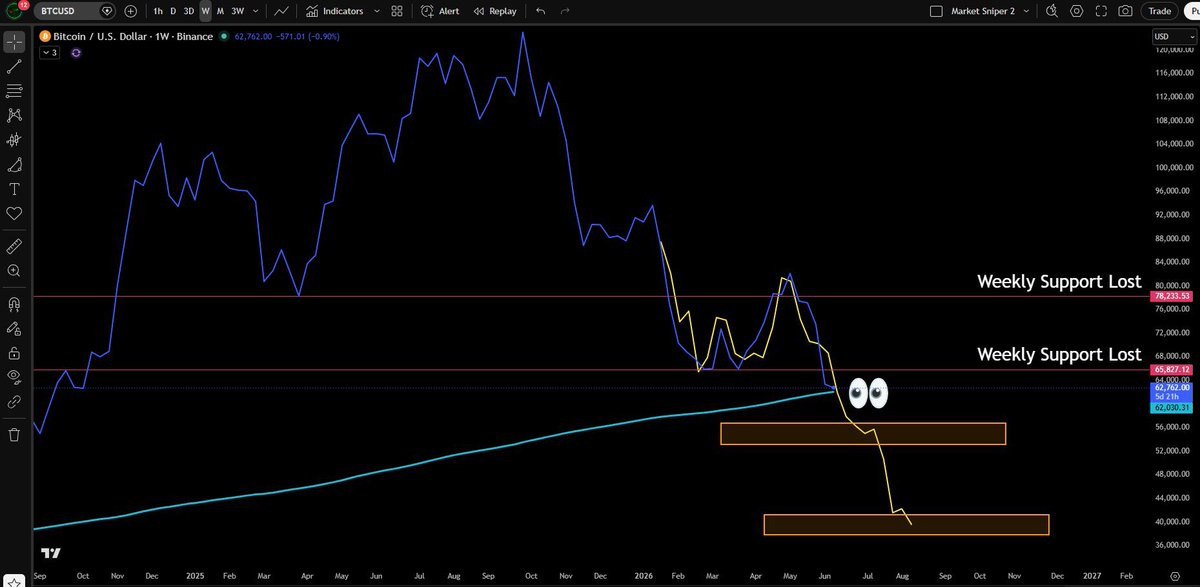
Task: Open the patterns drawing tools
Action: point(14,116)
